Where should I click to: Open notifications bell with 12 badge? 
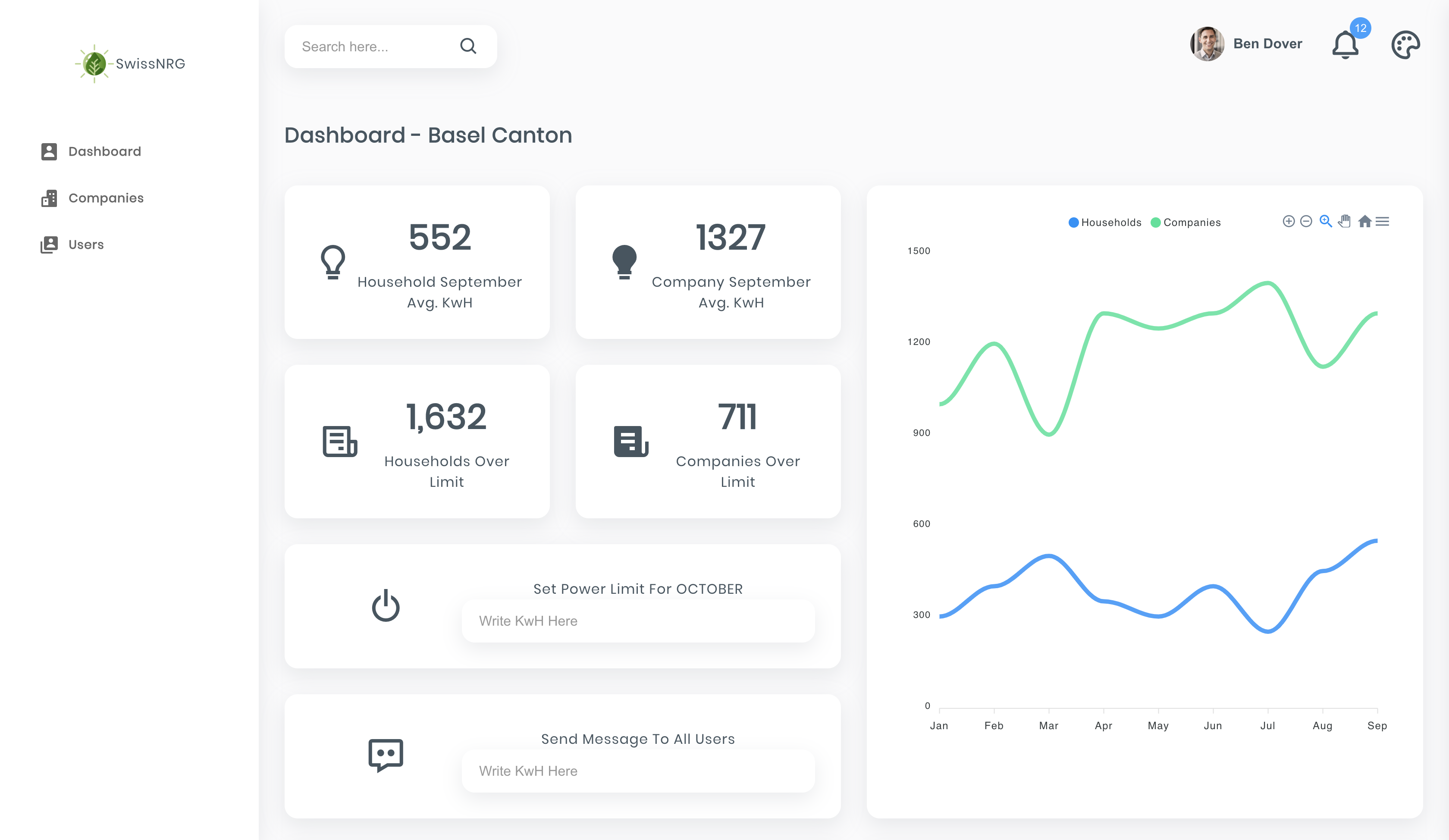[1345, 45]
